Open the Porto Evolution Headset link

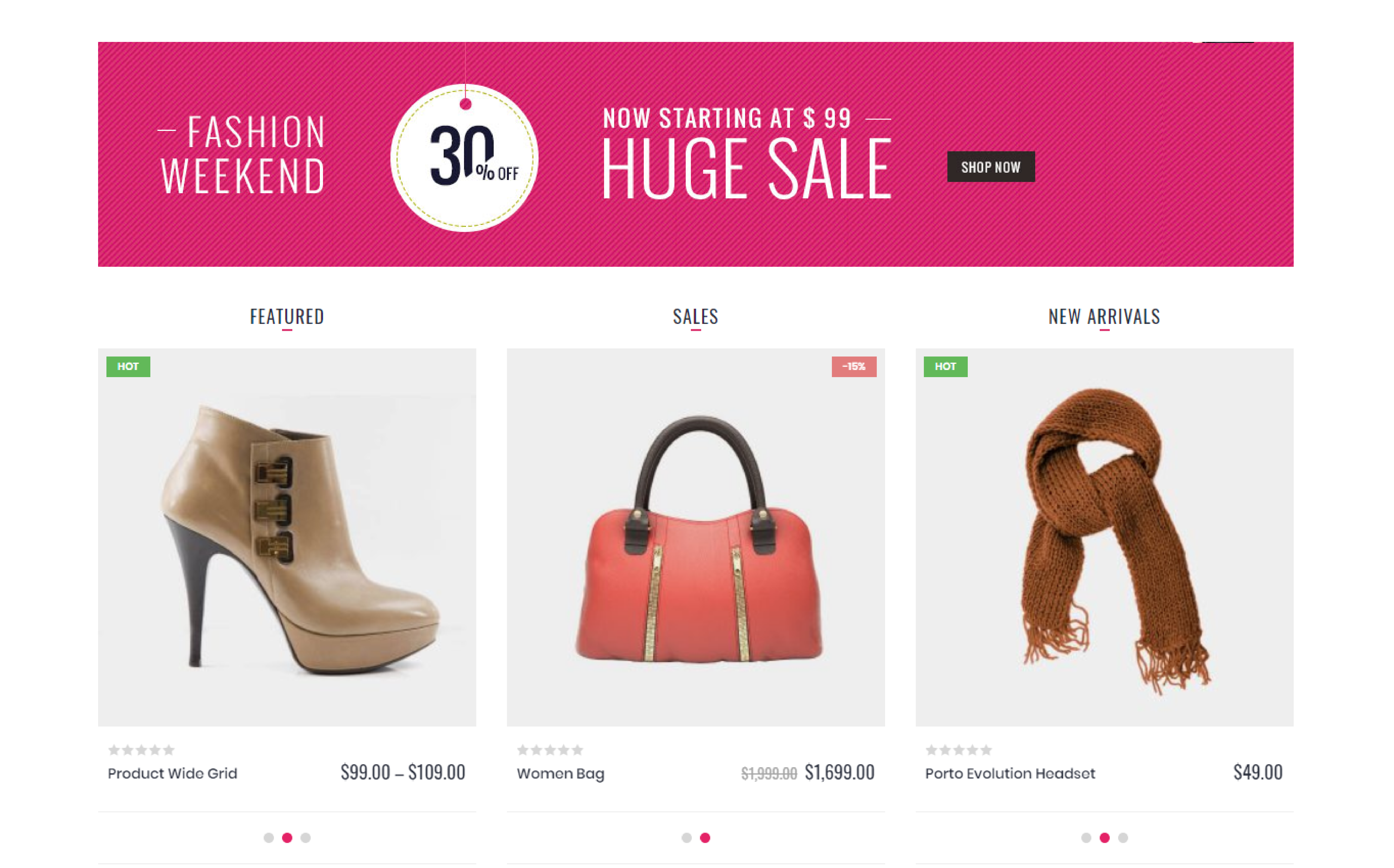point(1010,773)
